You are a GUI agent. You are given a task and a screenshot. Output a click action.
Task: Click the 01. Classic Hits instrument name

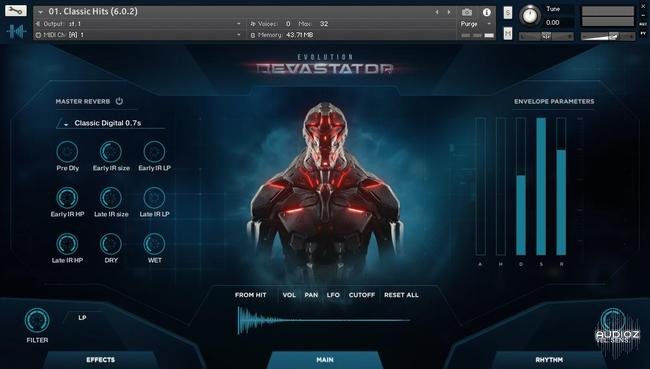click(93, 12)
